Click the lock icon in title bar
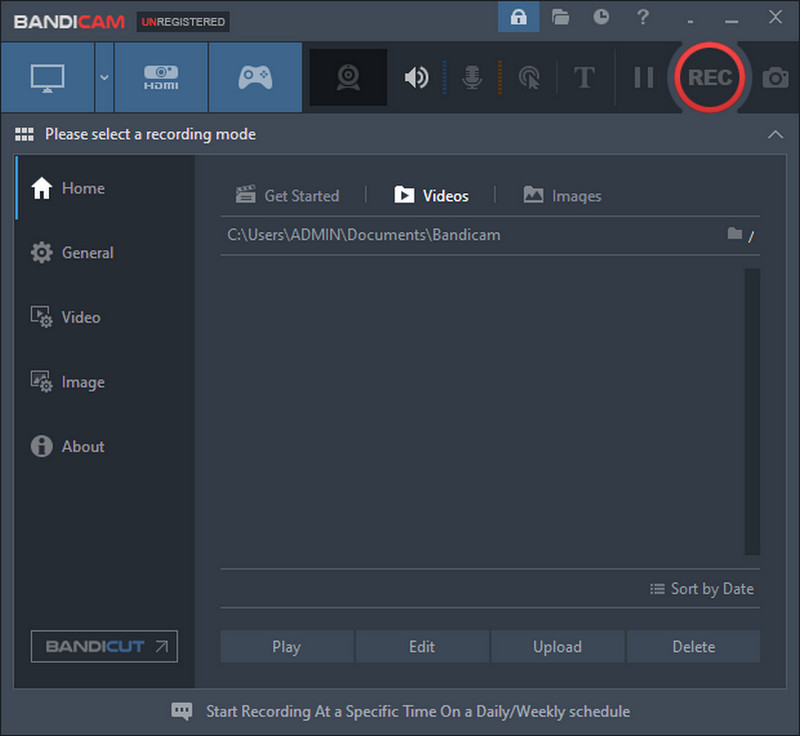 pos(518,17)
